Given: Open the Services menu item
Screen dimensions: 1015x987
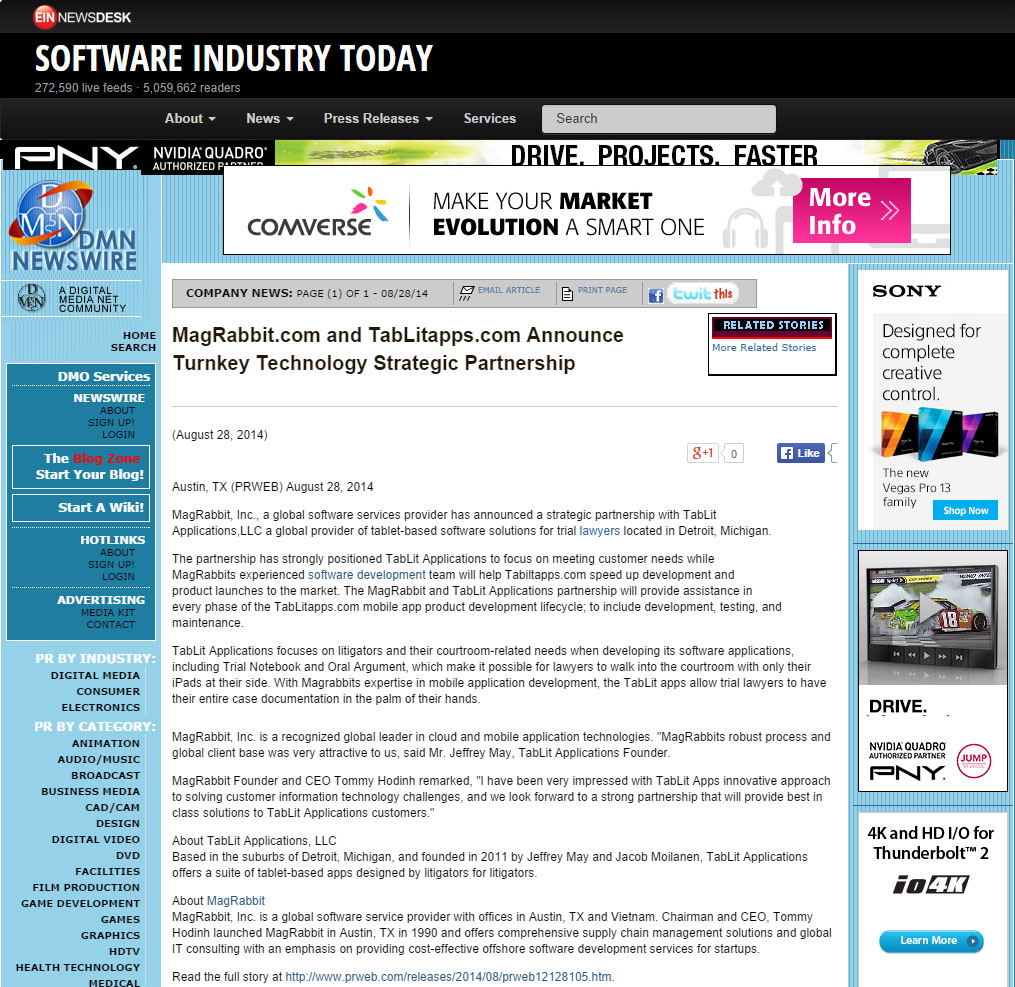Looking at the screenshot, I should (489, 118).
